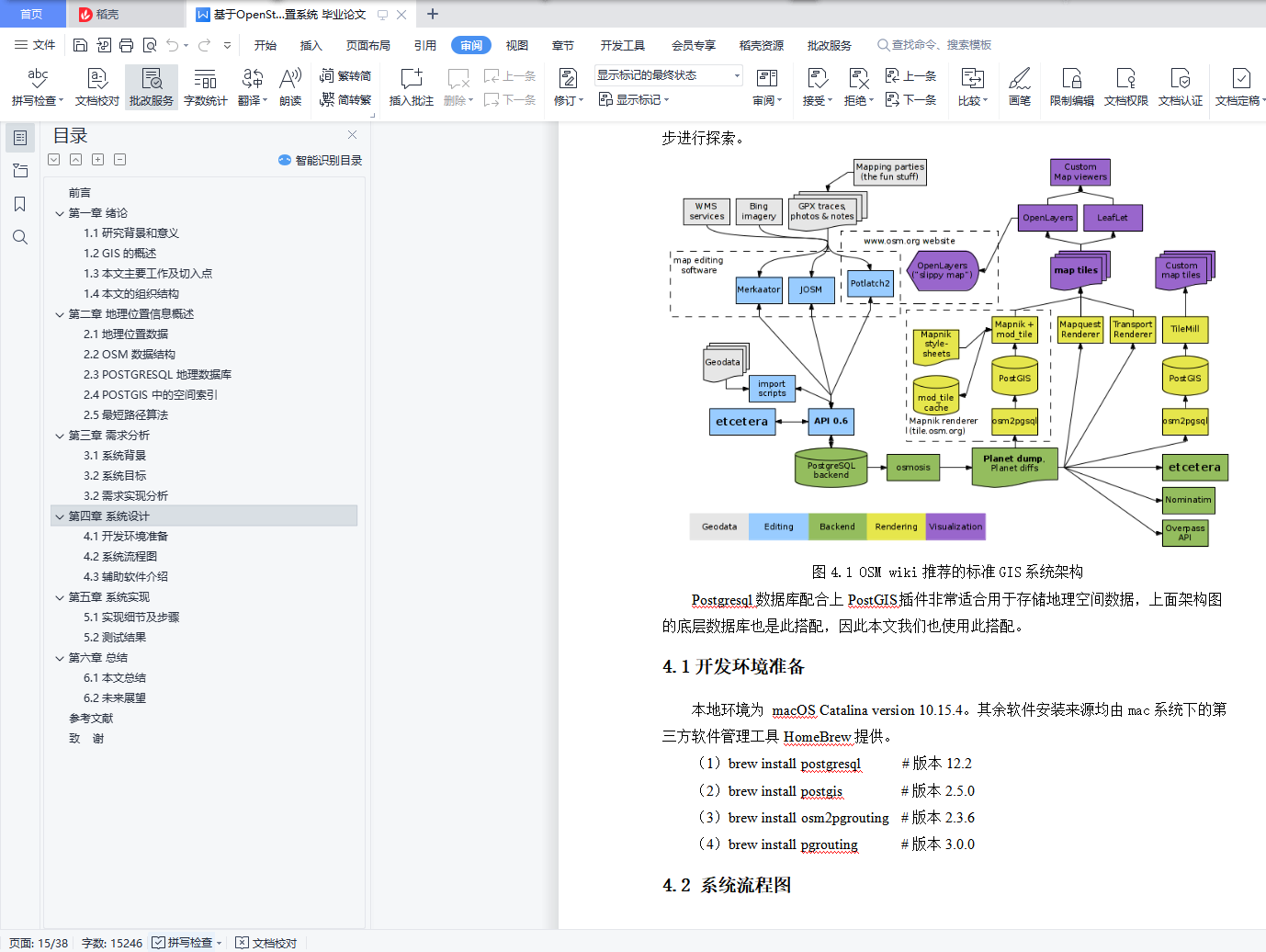Click 智能识别目录 smart TOC button

pyautogui.click(x=320, y=160)
